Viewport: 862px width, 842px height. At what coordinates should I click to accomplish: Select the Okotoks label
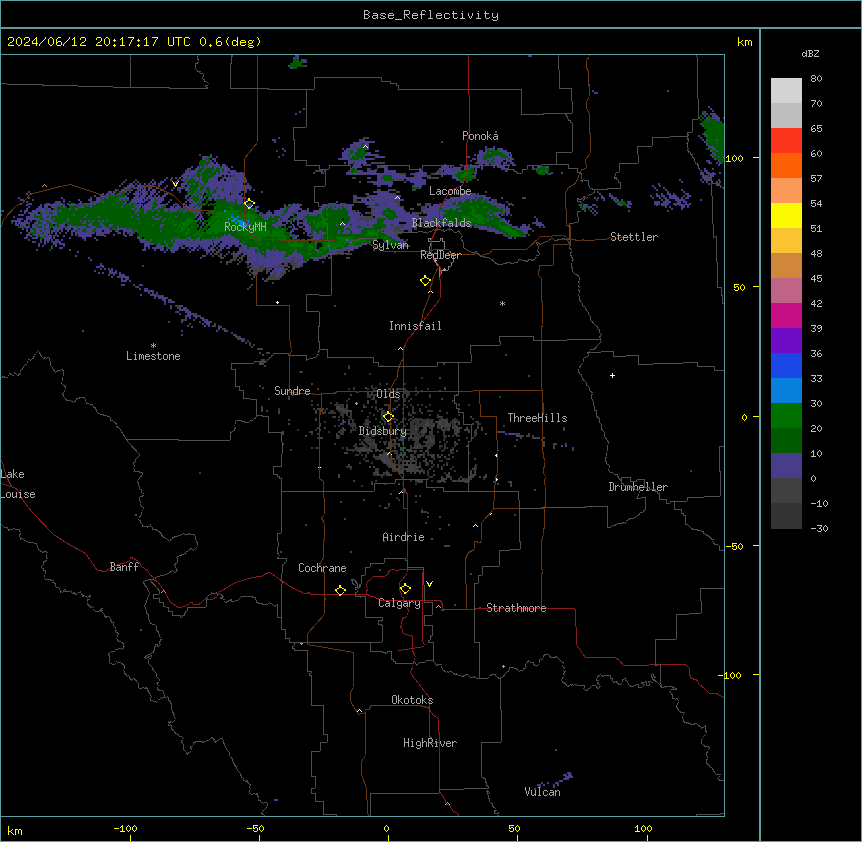click(412, 700)
